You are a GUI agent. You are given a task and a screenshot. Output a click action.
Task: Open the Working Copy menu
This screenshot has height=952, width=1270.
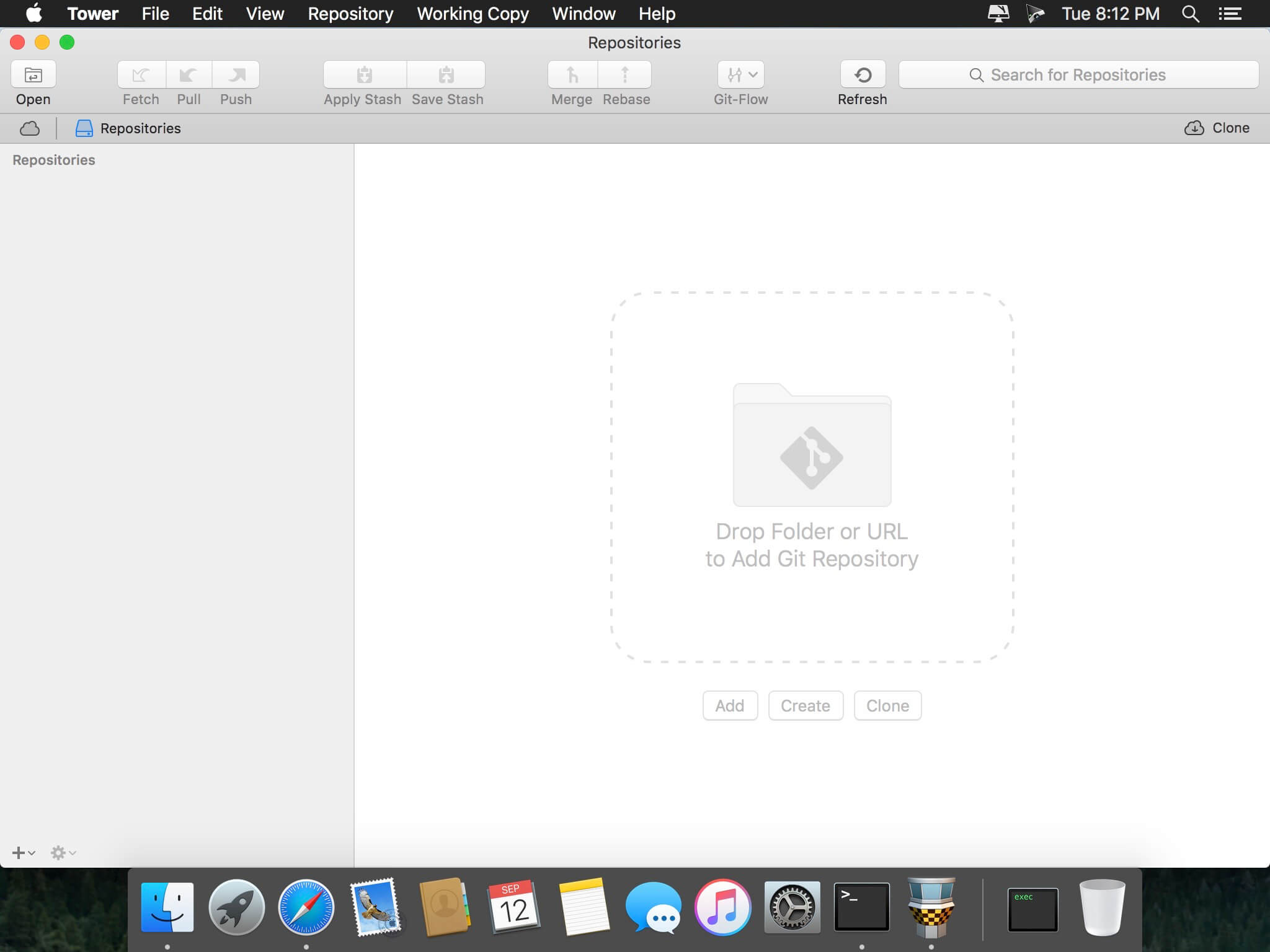click(473, 14)
